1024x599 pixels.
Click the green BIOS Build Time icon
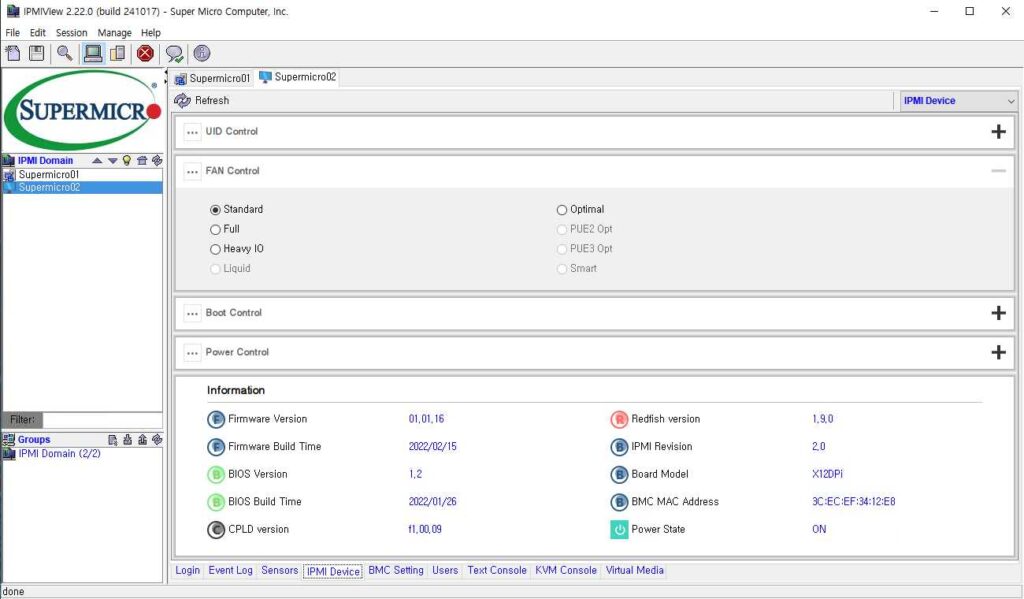[216, 502]
